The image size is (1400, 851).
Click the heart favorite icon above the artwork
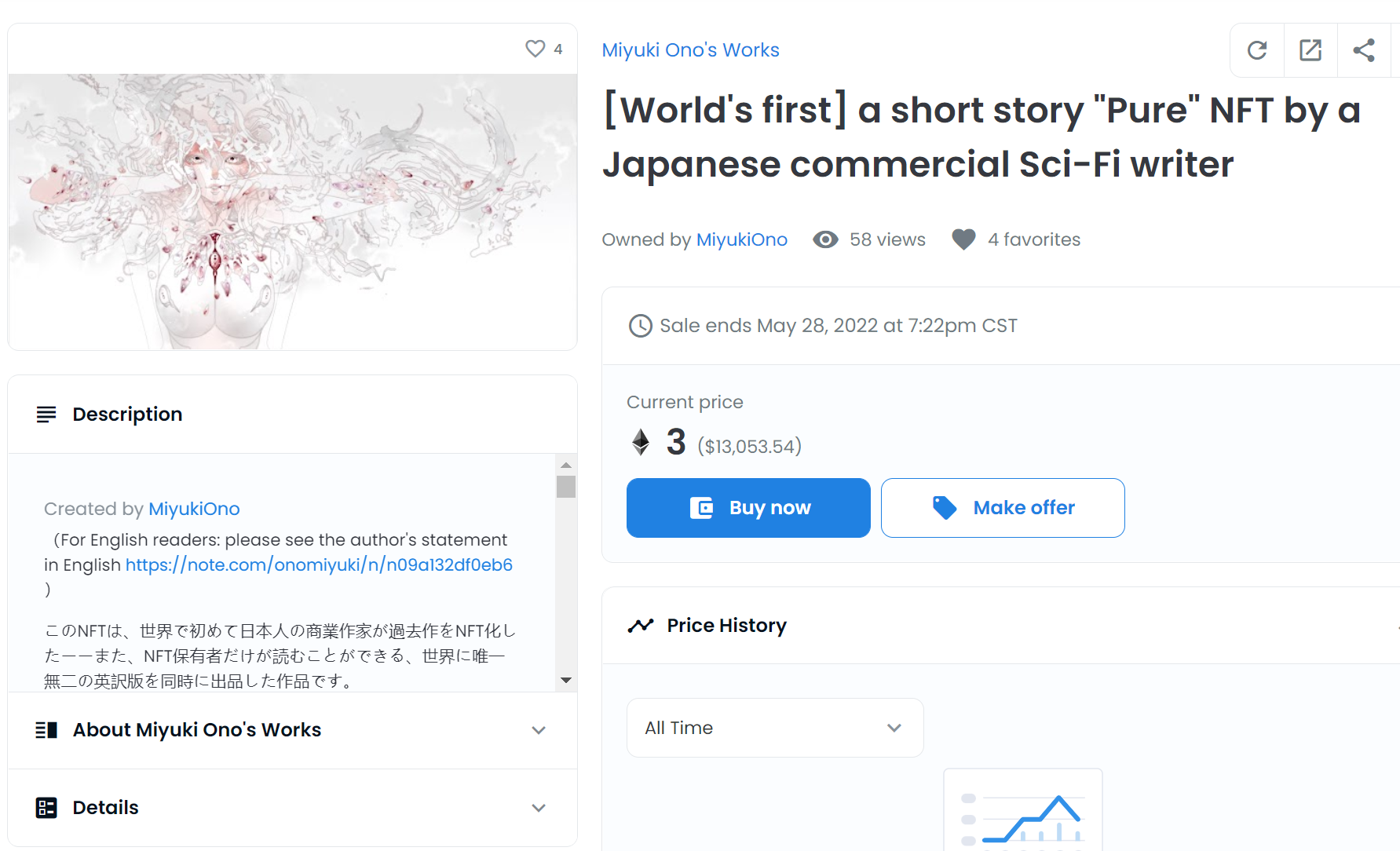pyautogui.click(x=535, y=49)
